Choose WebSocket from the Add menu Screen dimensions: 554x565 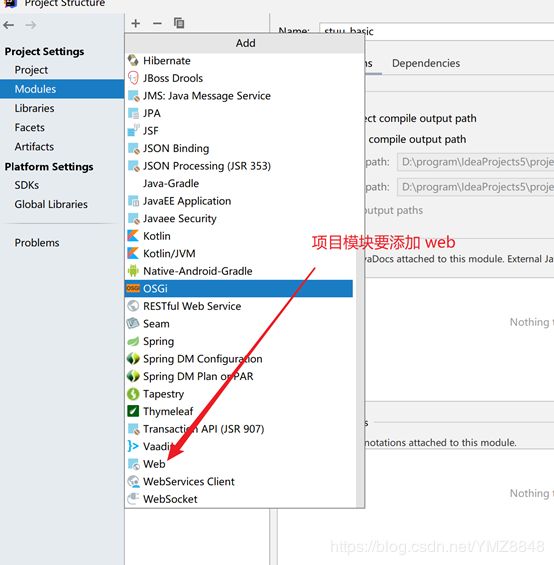[239, 499]
